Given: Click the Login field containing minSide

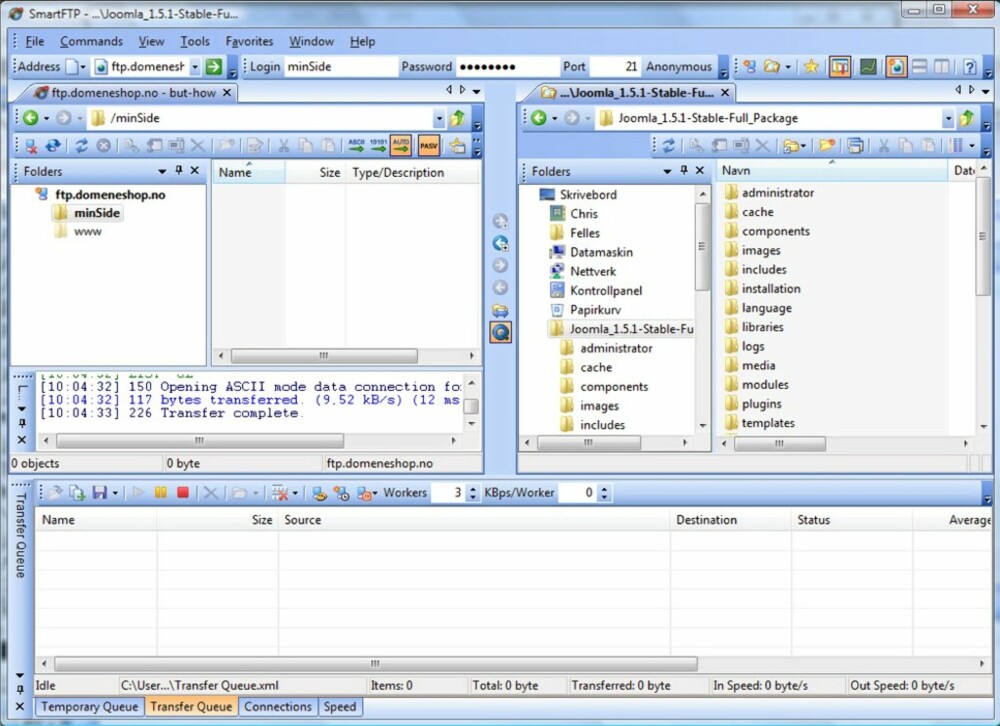Looking at the screenshot, I should 340,66.
